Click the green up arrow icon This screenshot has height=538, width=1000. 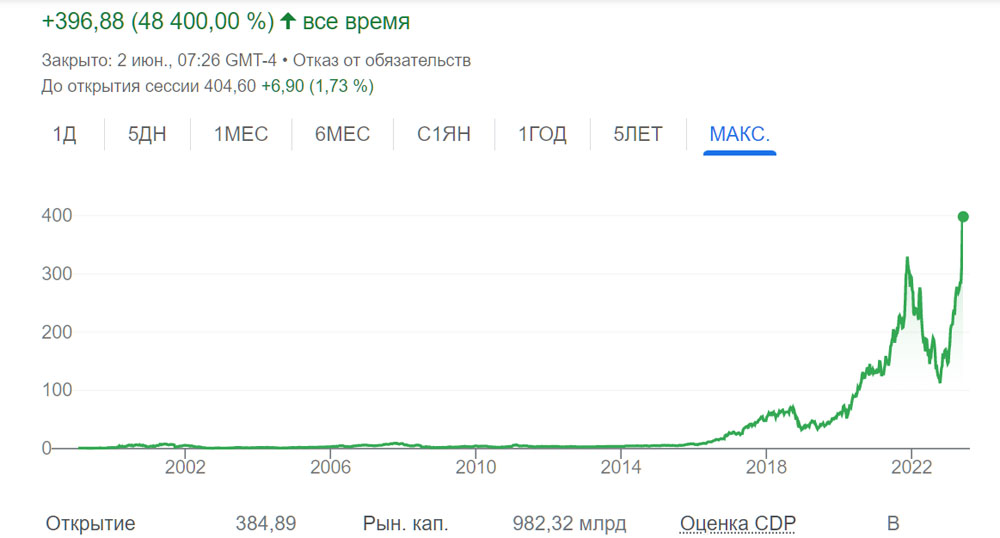click(x=287, y=22)
